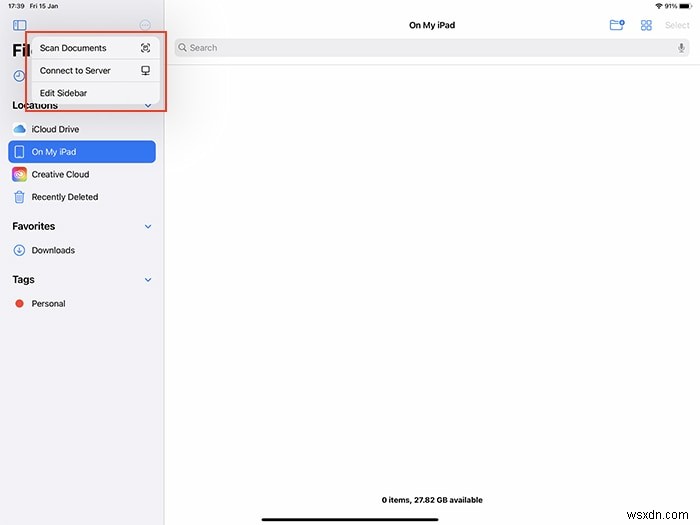Tap the microphone dictation icon
Viewport: 700px width, 525px height.
[681, 48]
